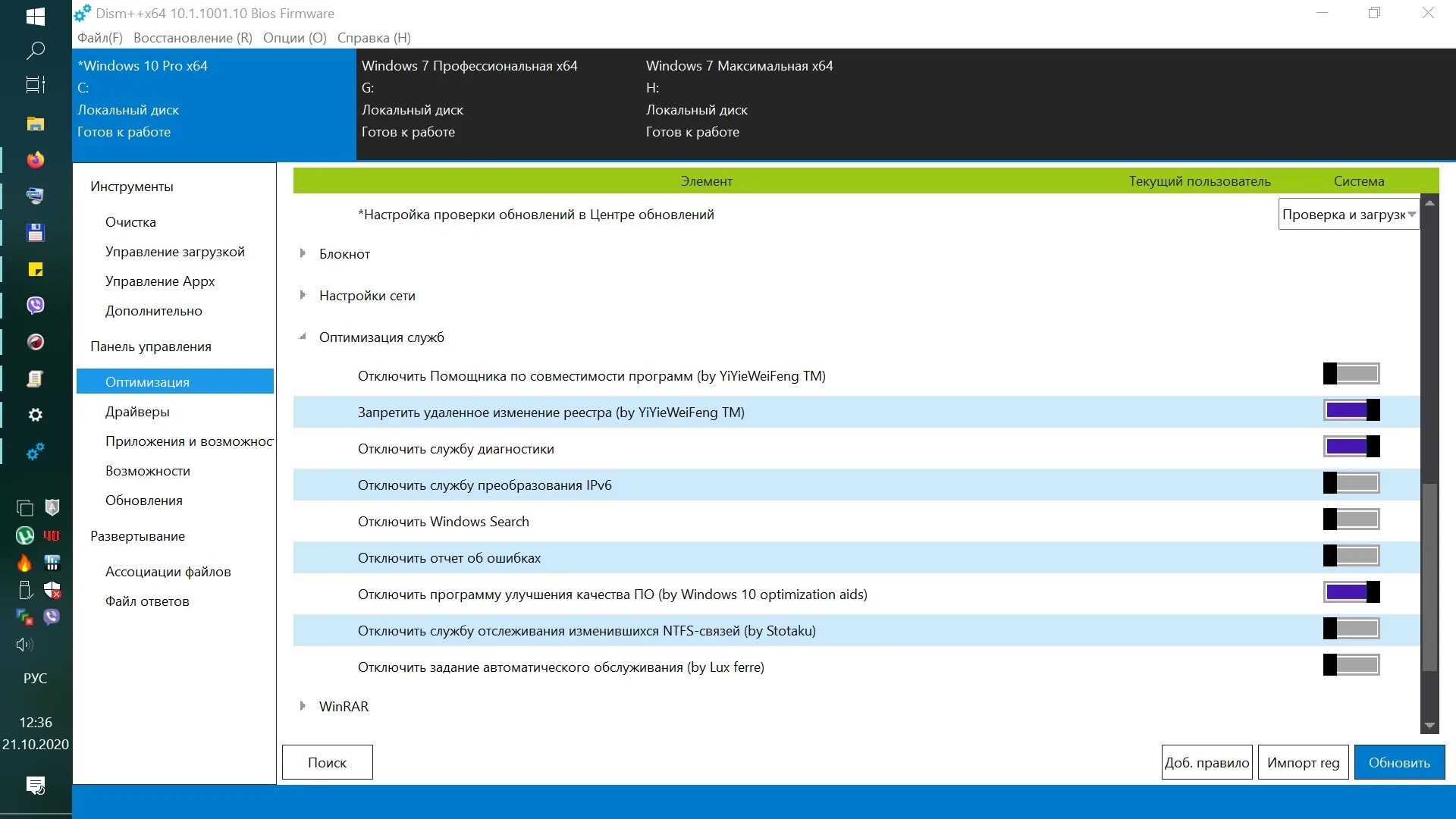Screen dimensions: 1456x819
Task: Open the volume speaker tray icon
Action: [x=24, y=645]
